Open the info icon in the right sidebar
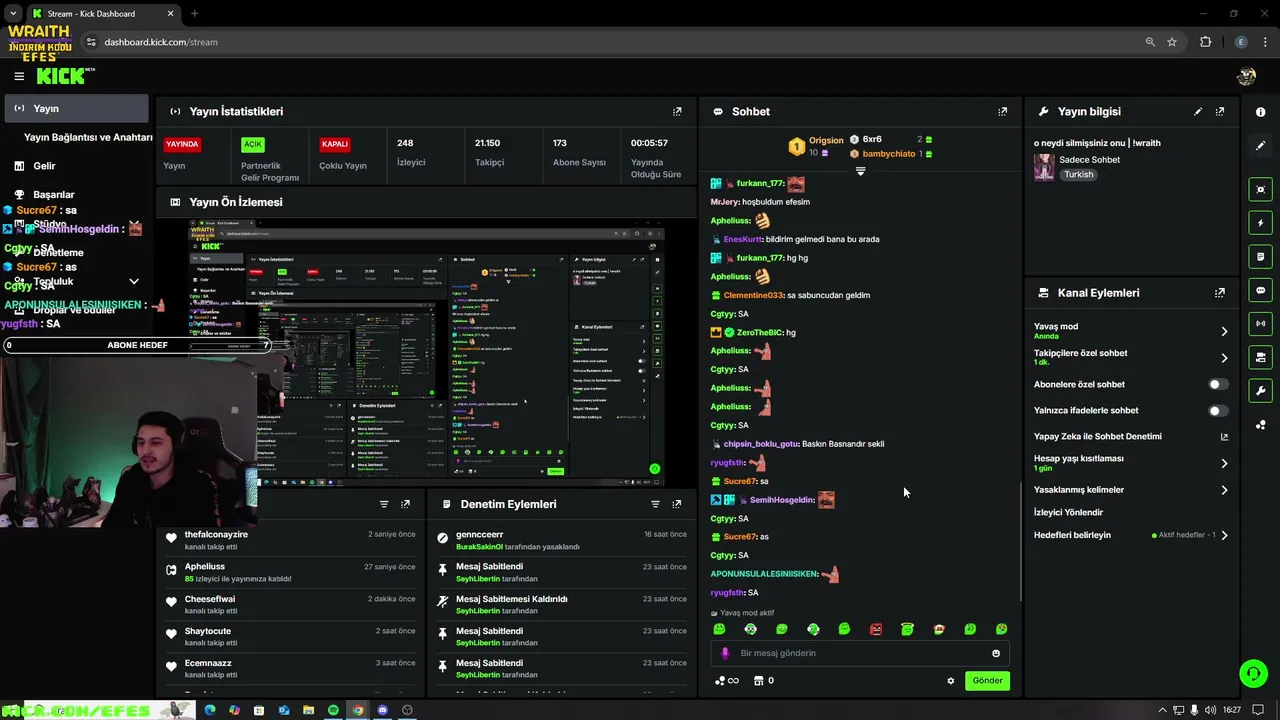 point(1261,112)
